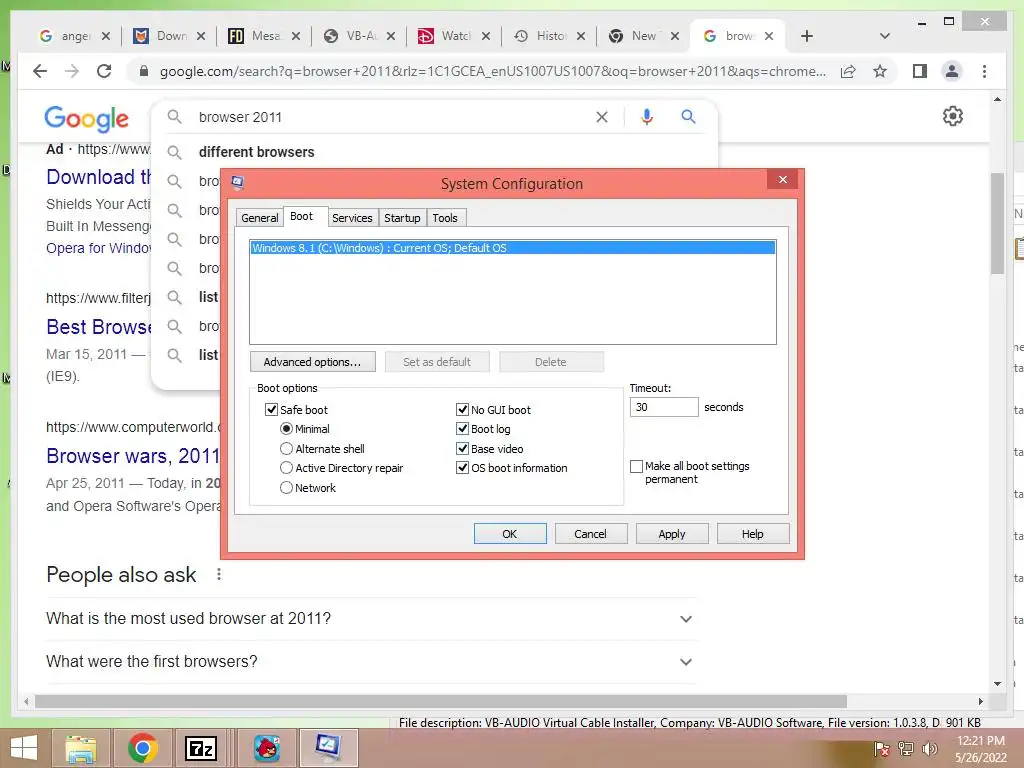Toggle No GUI boot checkbox
Viewport: 1024px width, 768px height.
pyautogui.click(x=462, y=409)
